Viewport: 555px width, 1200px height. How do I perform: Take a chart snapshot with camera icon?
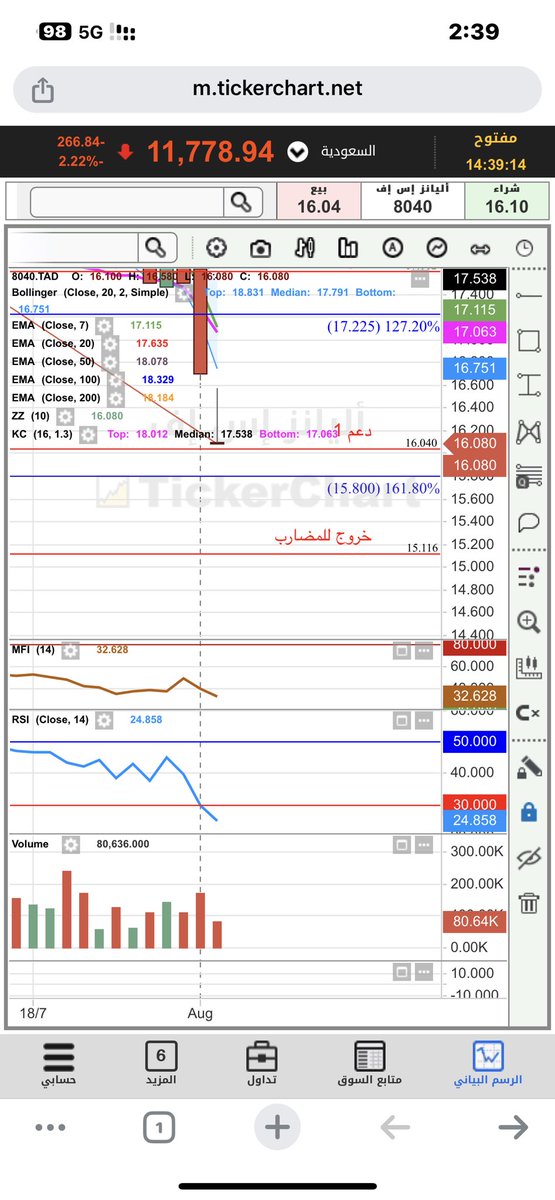coord(261,248)
